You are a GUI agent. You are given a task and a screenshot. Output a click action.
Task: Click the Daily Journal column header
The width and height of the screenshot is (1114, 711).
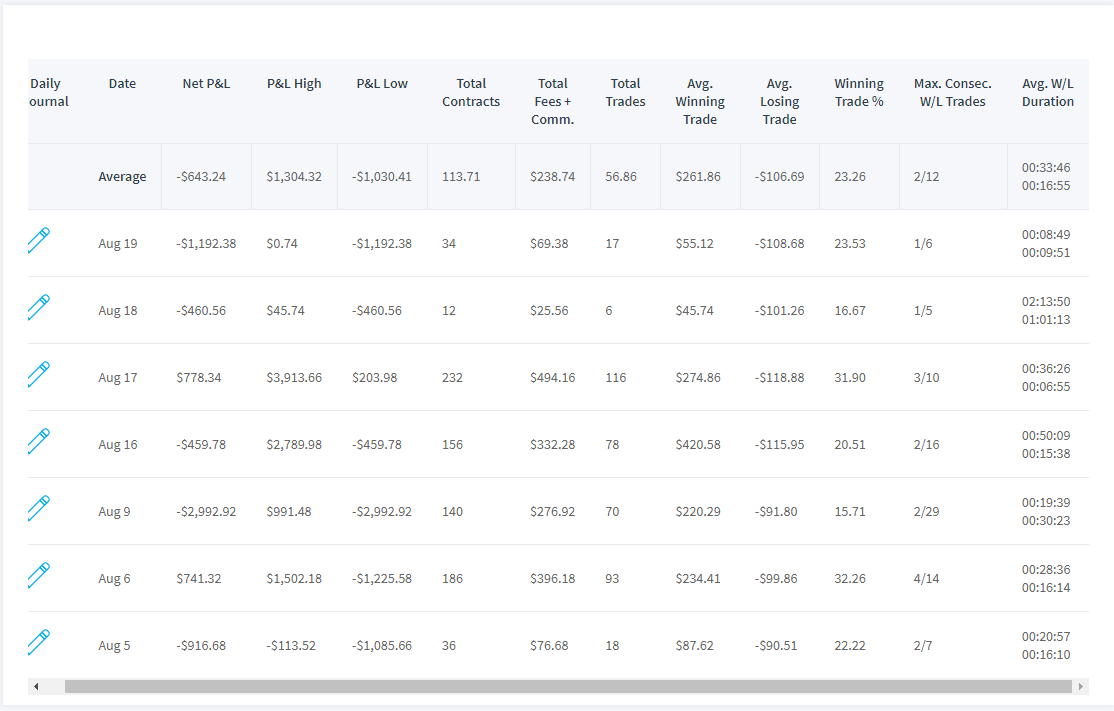point(47,92)
